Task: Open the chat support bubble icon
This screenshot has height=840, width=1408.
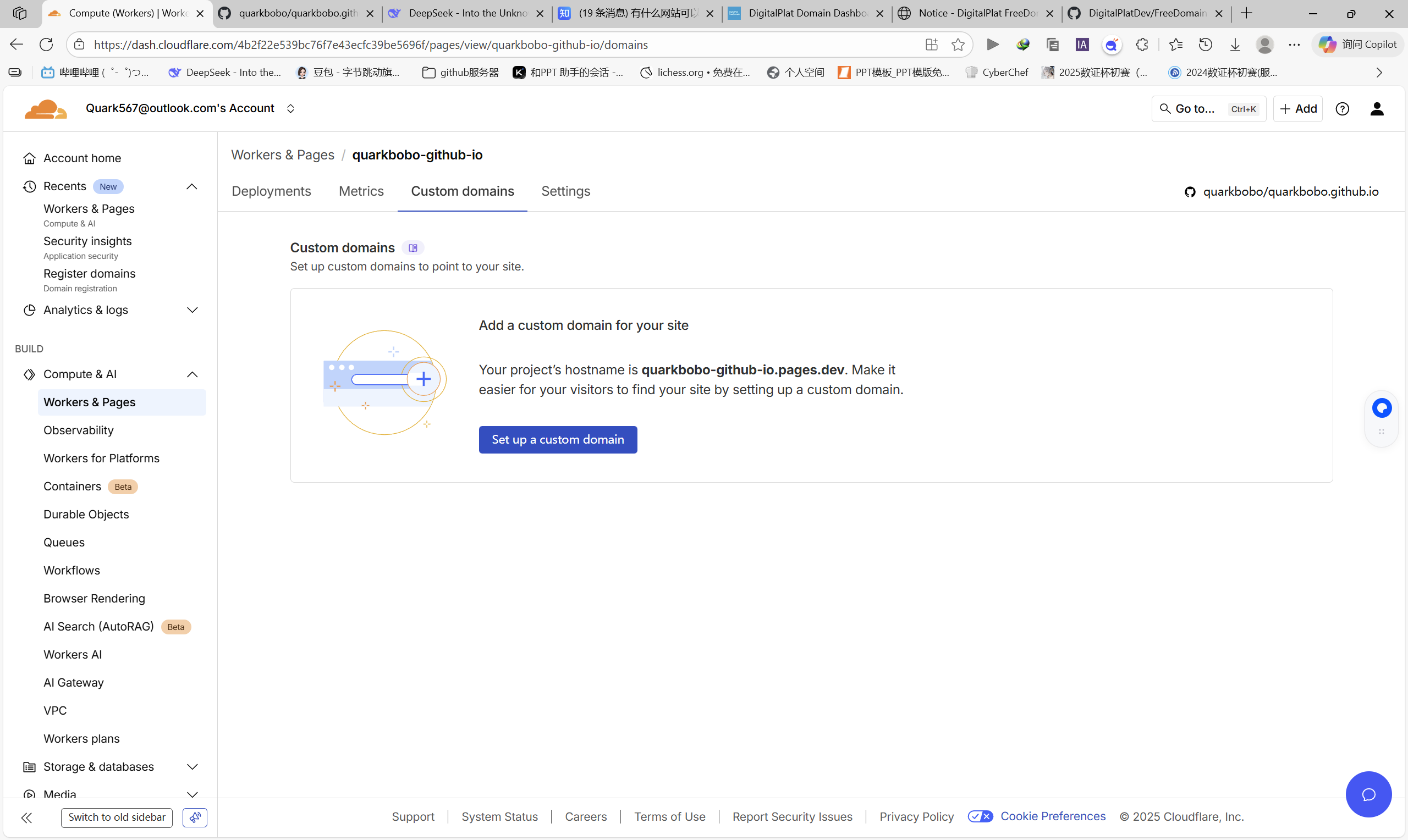Action: 1368,794
